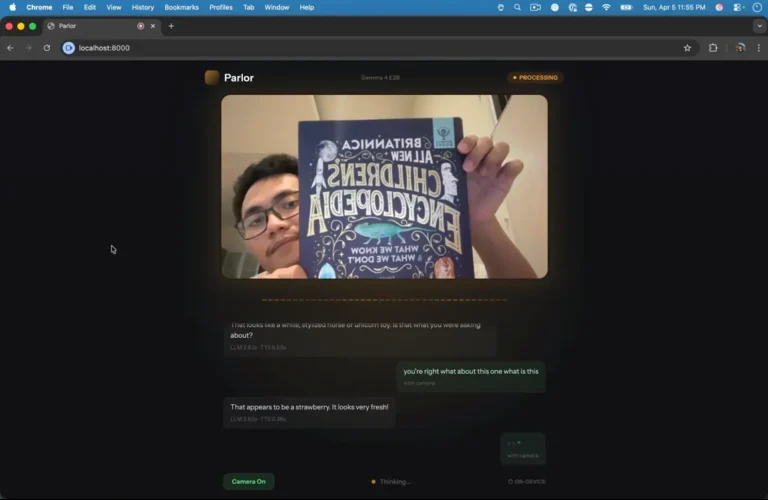The width and height of the screenshot is (768, 500).
Task: Click the strawberry response message
Action: (x=309, y=412)
